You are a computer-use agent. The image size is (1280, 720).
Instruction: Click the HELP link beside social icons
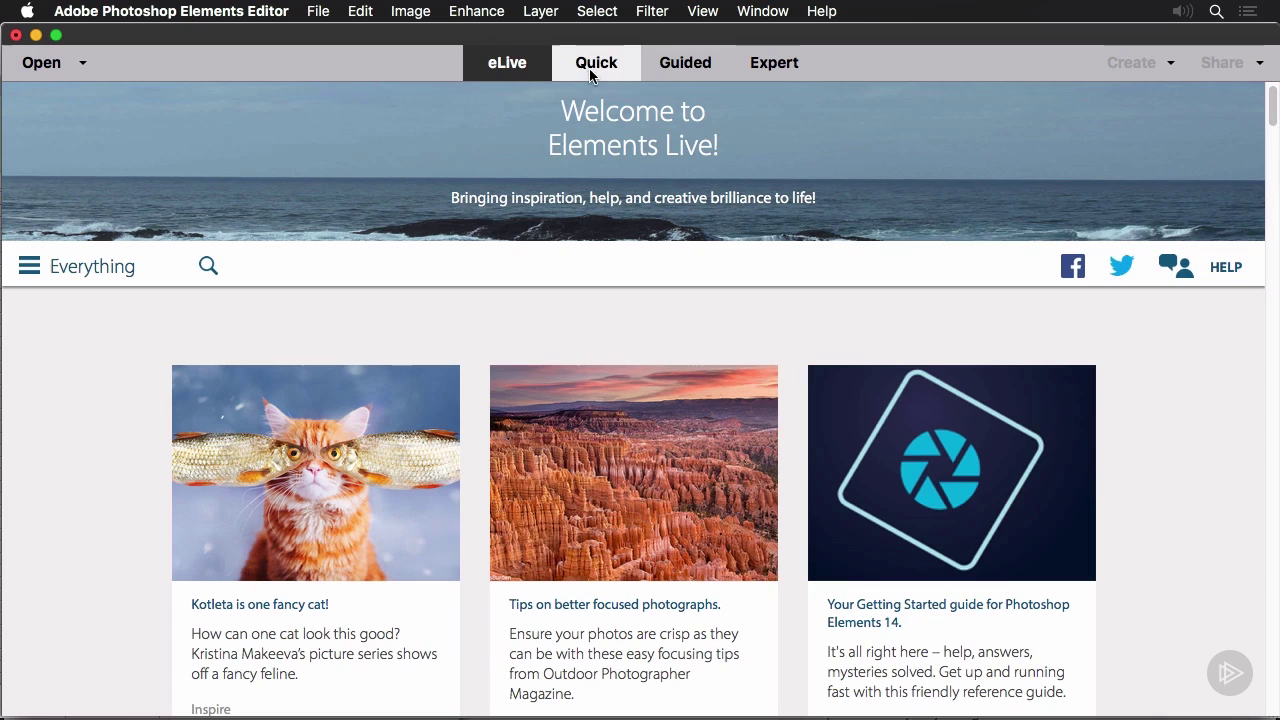(x=1226, y=267)
